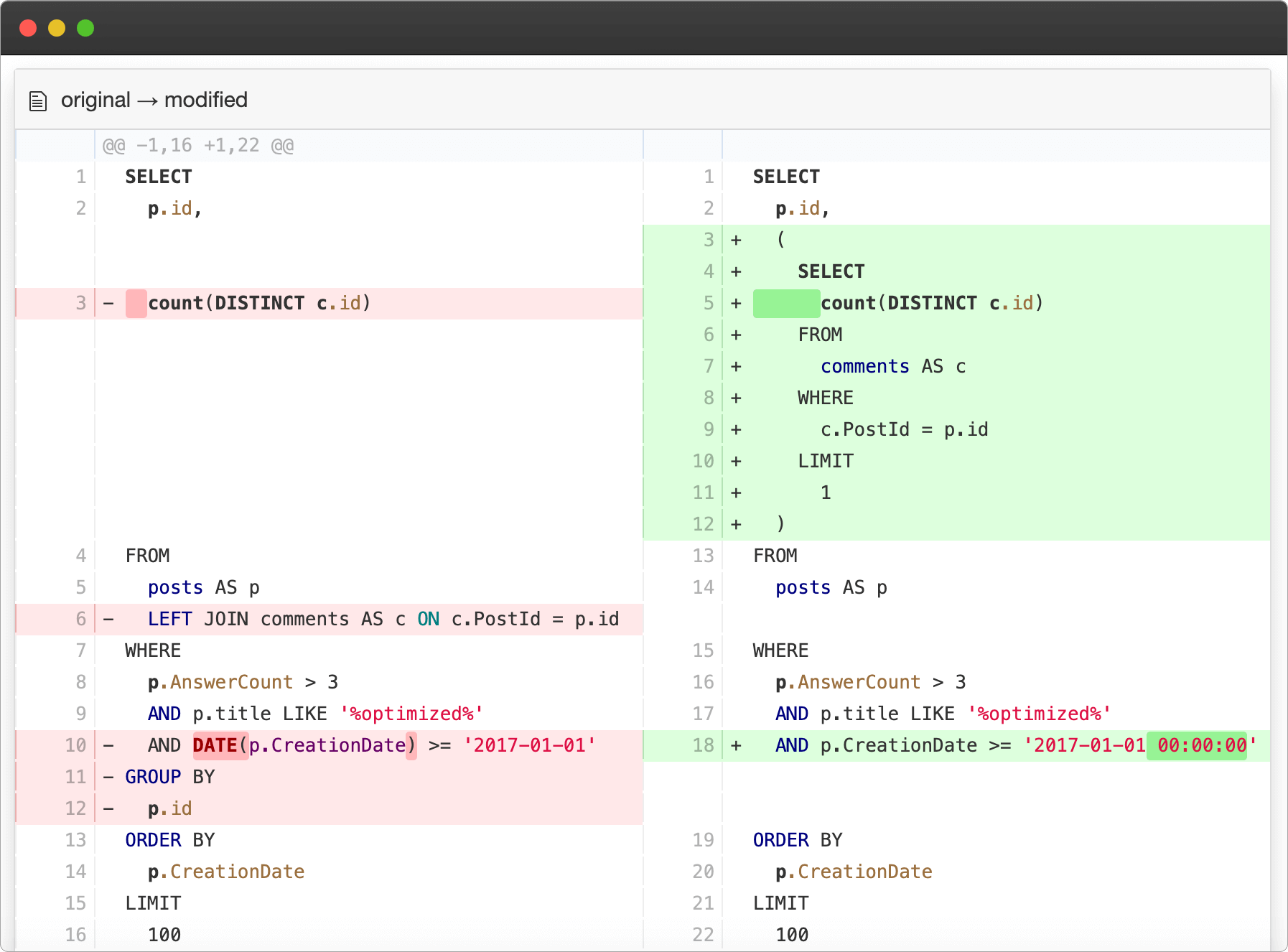Screen dimensions: 1288x952
Task: Click the green highlighted whitespace before the added count
Action: click(786, 303)
